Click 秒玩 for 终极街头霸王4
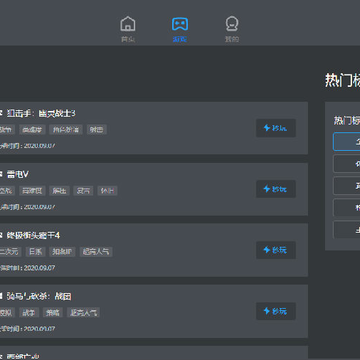 pyautogui.click(x=276, y=250)
